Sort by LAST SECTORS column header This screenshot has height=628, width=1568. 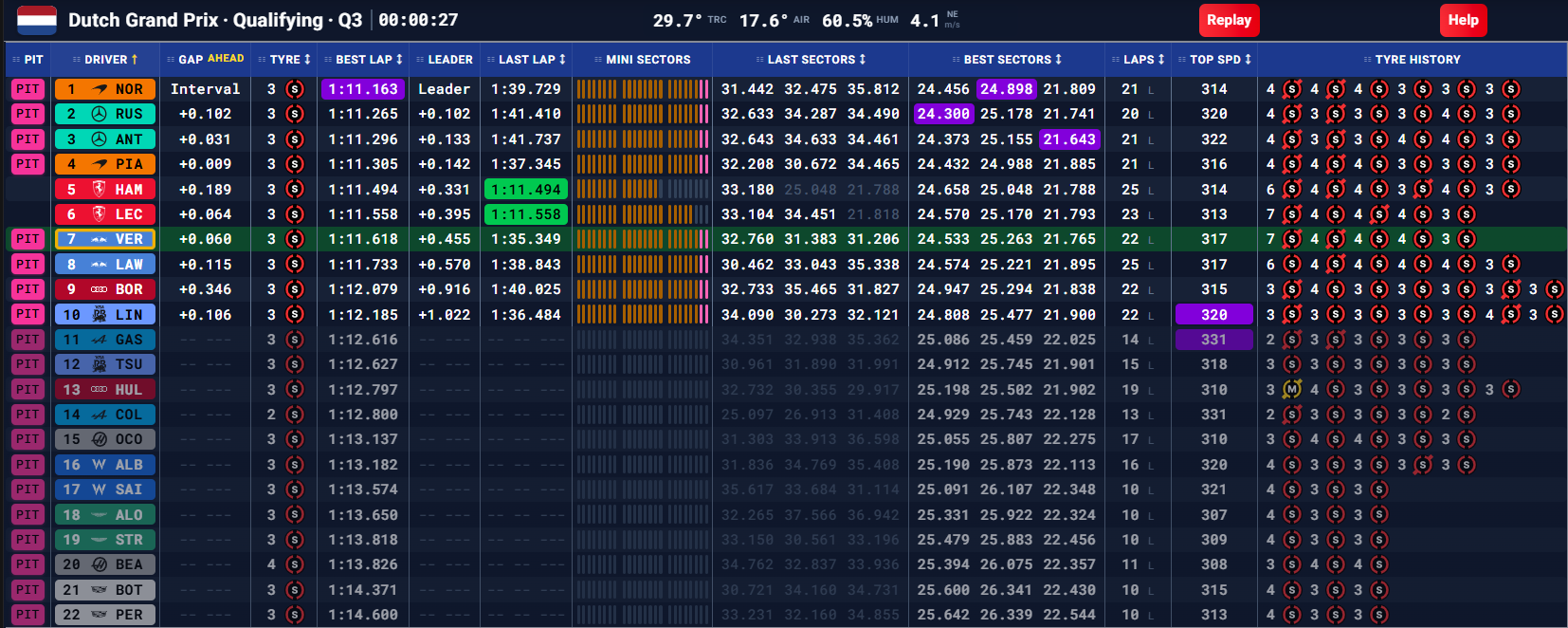tap(811, 59)
